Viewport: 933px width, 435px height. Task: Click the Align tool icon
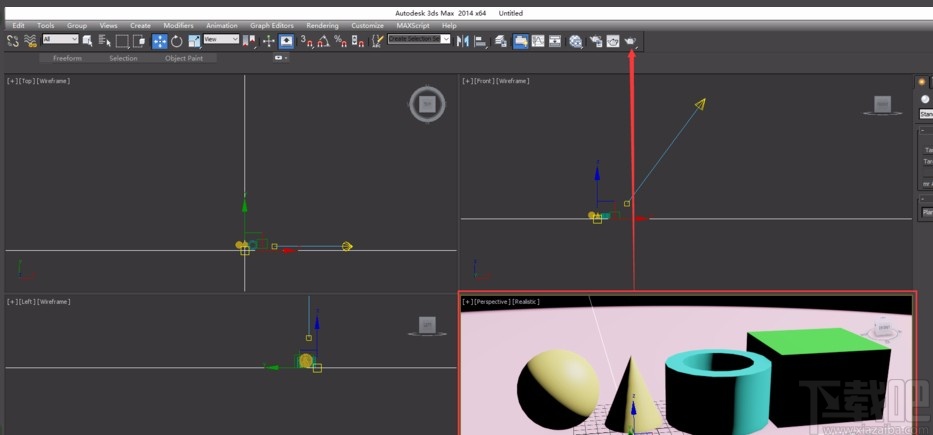(480, 41)
